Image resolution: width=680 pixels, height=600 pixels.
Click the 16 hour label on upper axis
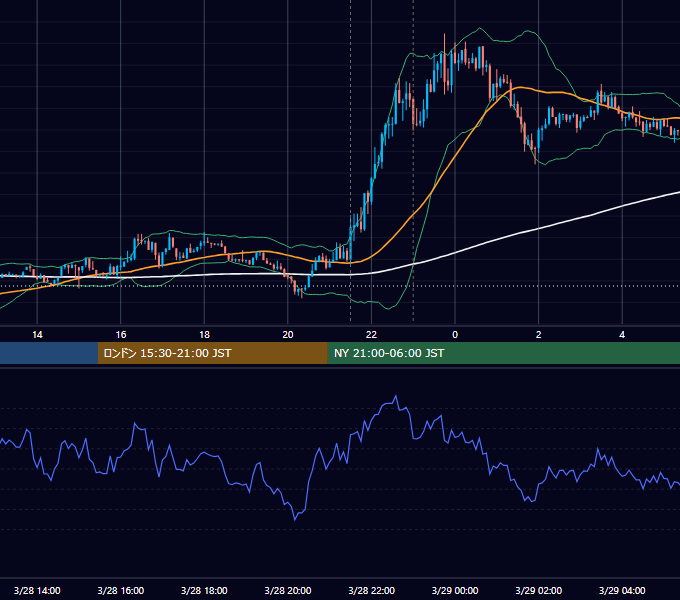[121, 335]
